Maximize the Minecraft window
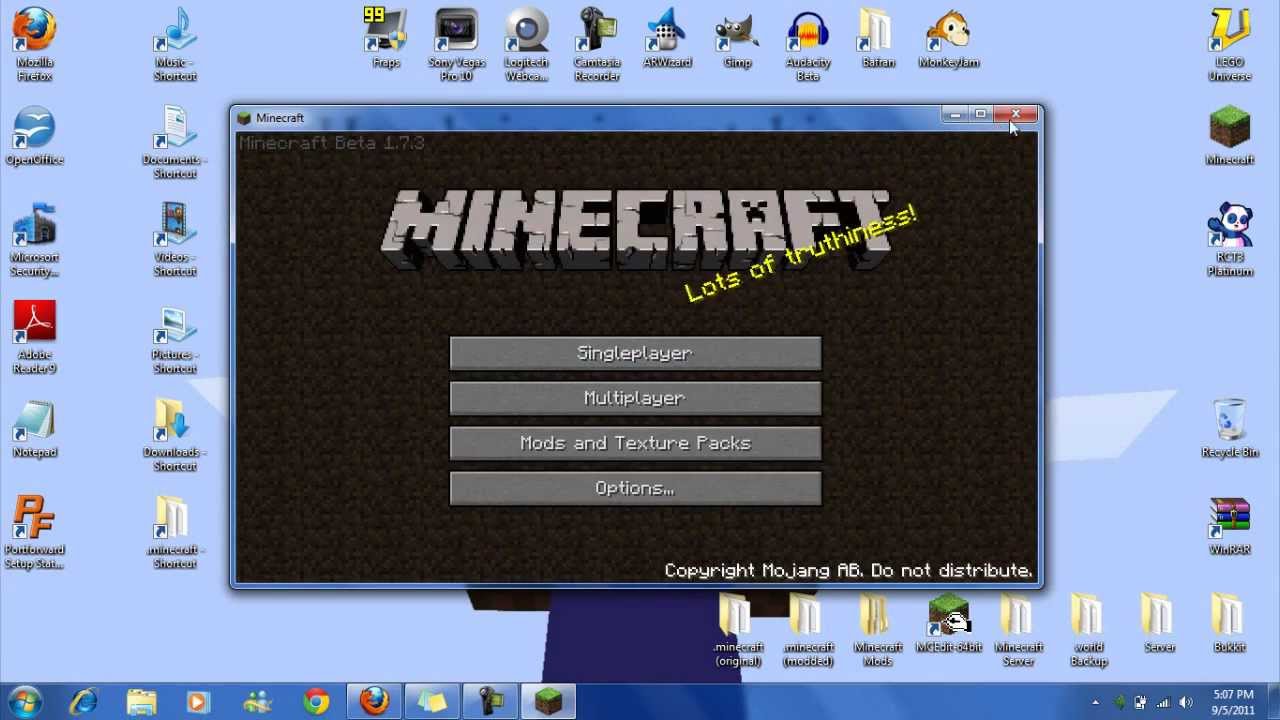 tap(981, 115)
